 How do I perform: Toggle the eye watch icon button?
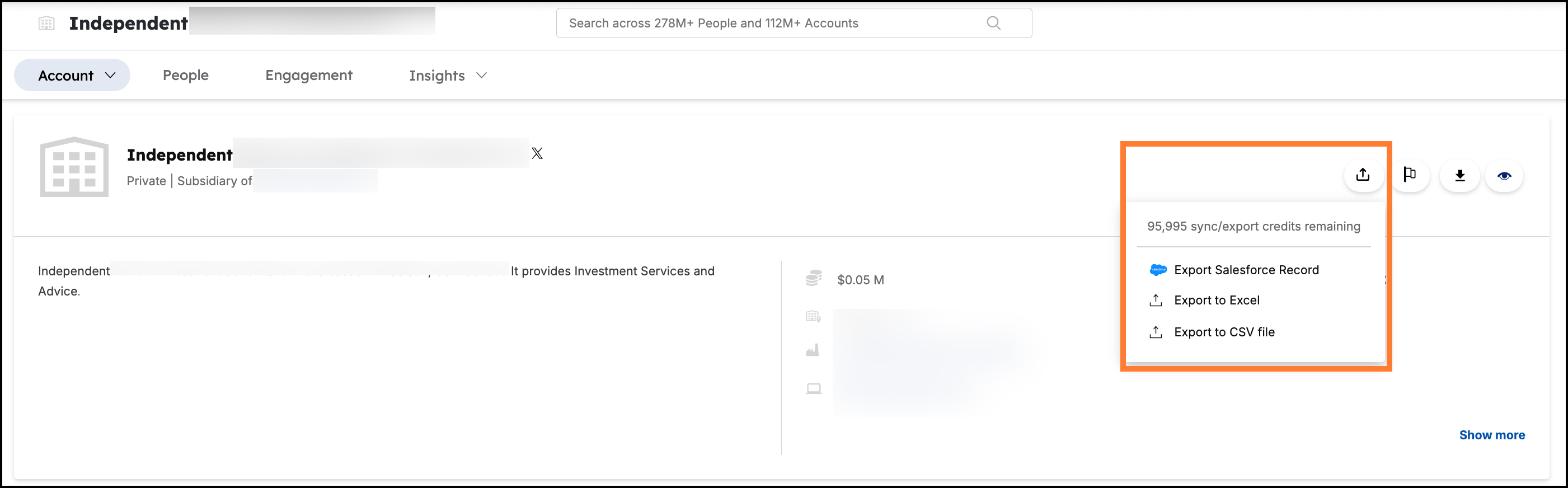point(1504,175)
